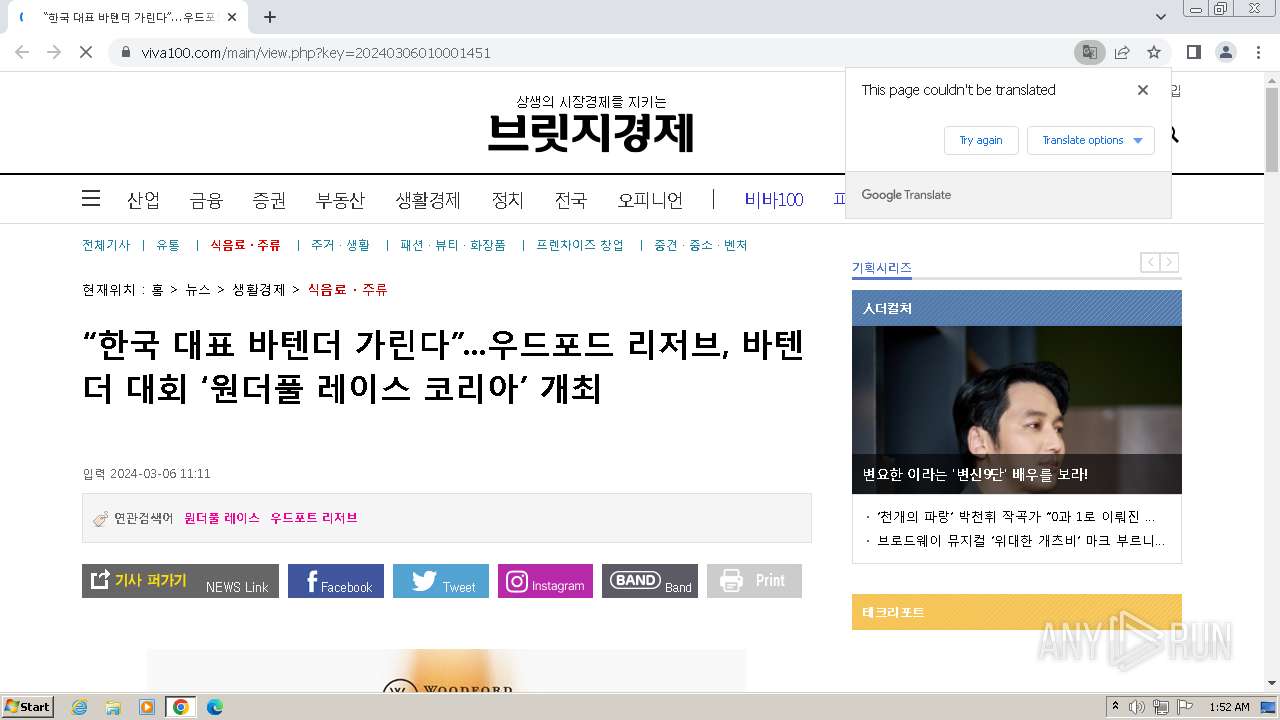Close the translate popup
The height and width of the screenshot is (720, 1280).
pos(1143,90)
